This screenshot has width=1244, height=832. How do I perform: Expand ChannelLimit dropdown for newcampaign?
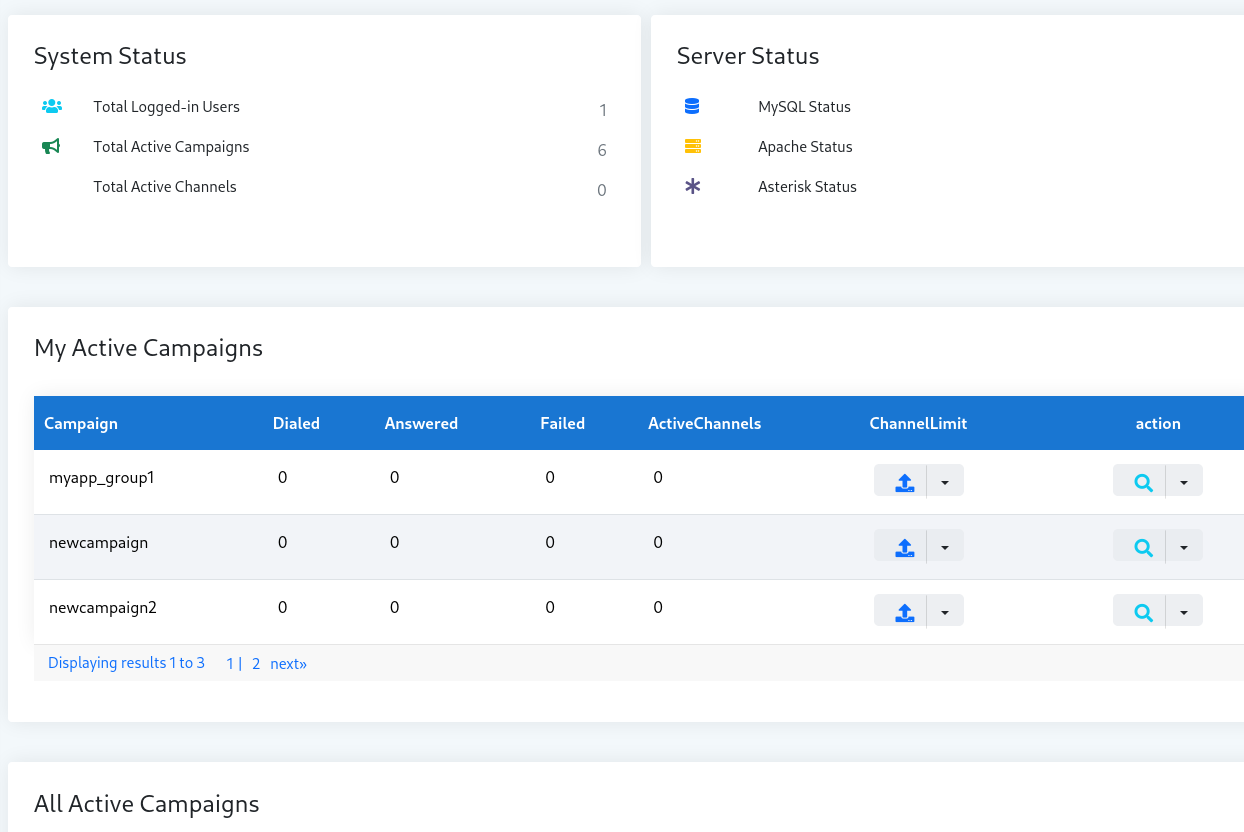945,546
